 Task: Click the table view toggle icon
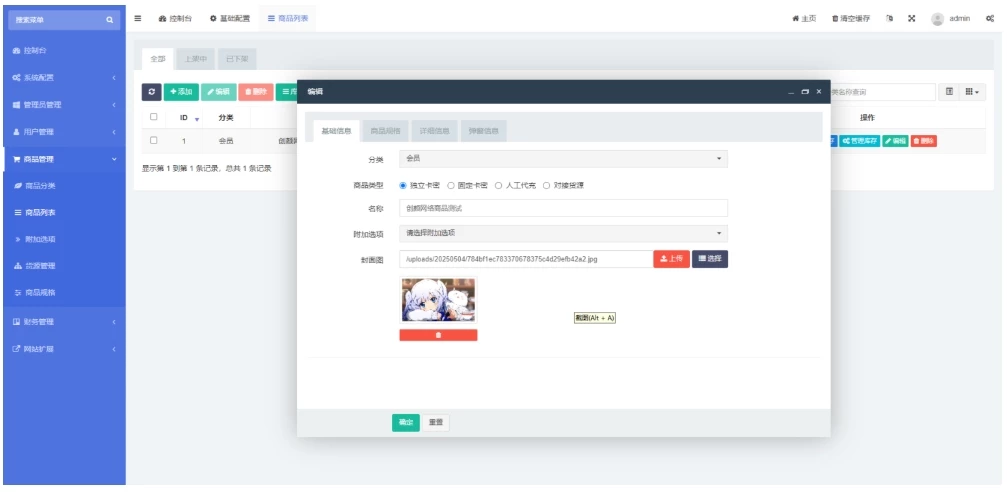coord(951,91)
